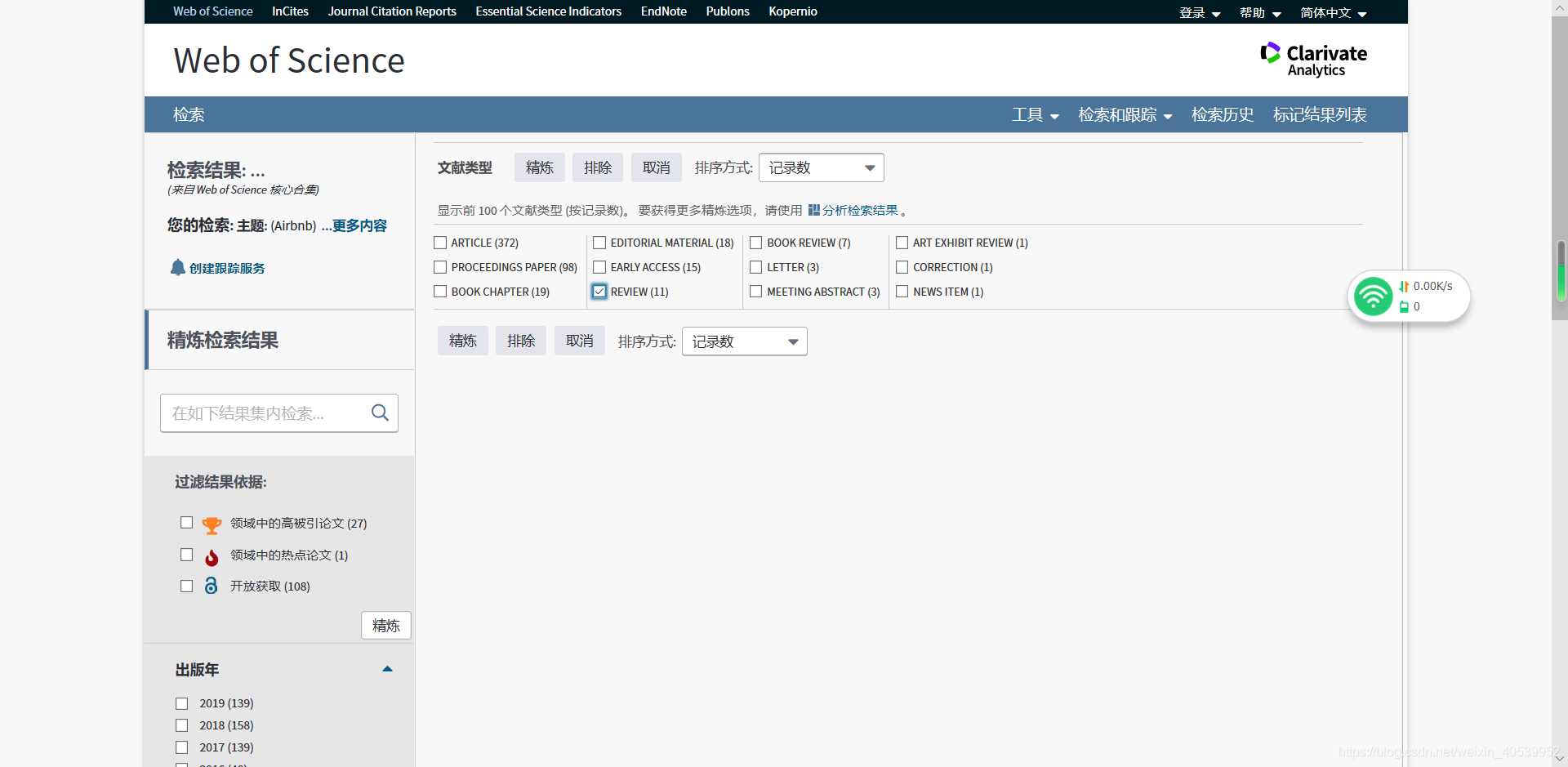The width and height of the screenshot is (1568, 767).
Task: Select publication year 2019 (139) checkbox
Action: 181,703
